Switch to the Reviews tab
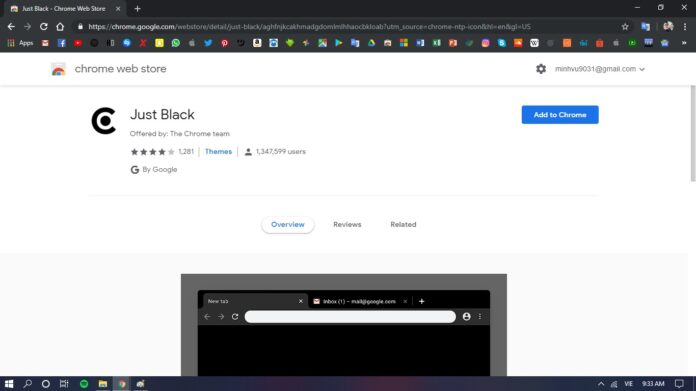This screenshot has width=696, height=391. click(347, 225)
